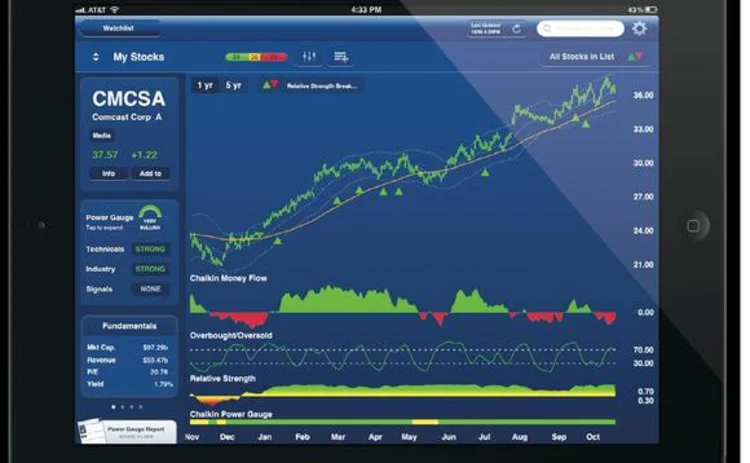Open the settings gear icon
This screenshot has width=750, height=463.
click(640, 29)
